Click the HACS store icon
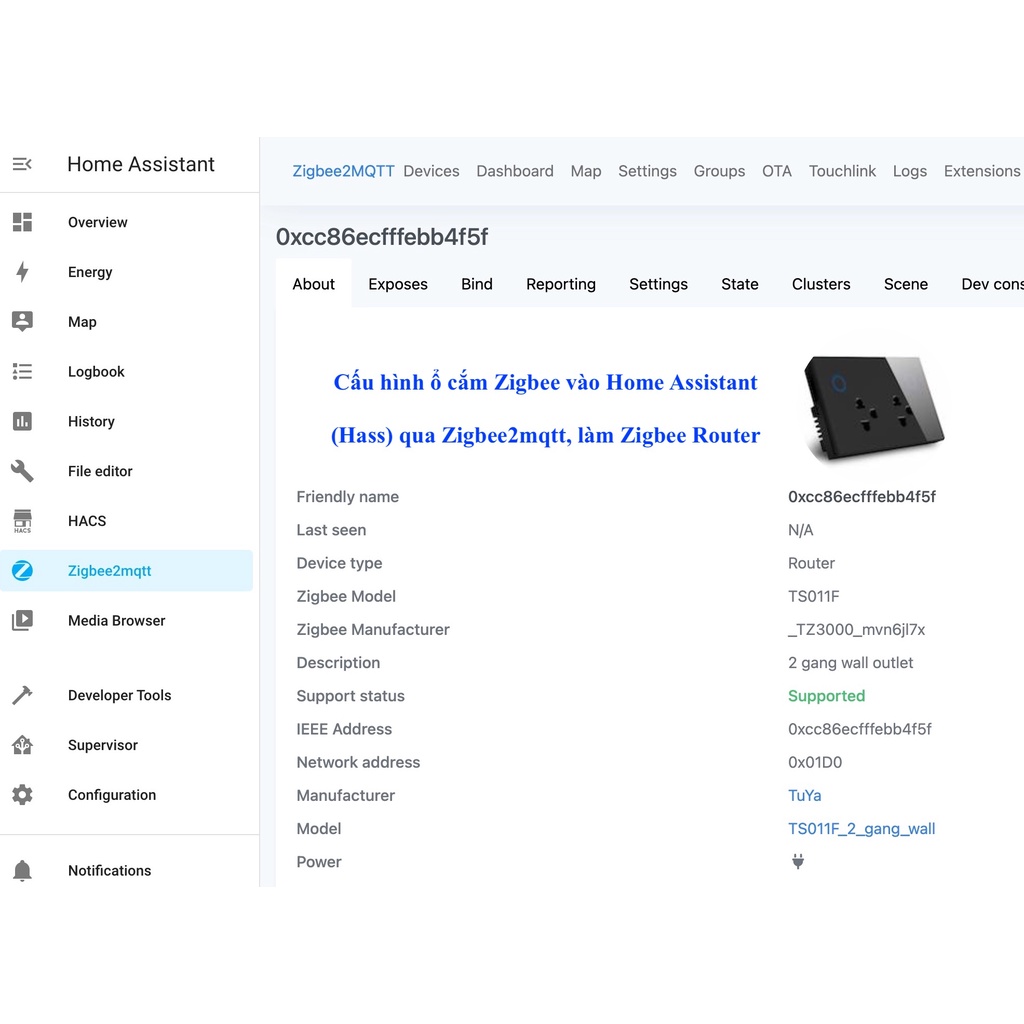1024x1024 pixels. point(22,521)
